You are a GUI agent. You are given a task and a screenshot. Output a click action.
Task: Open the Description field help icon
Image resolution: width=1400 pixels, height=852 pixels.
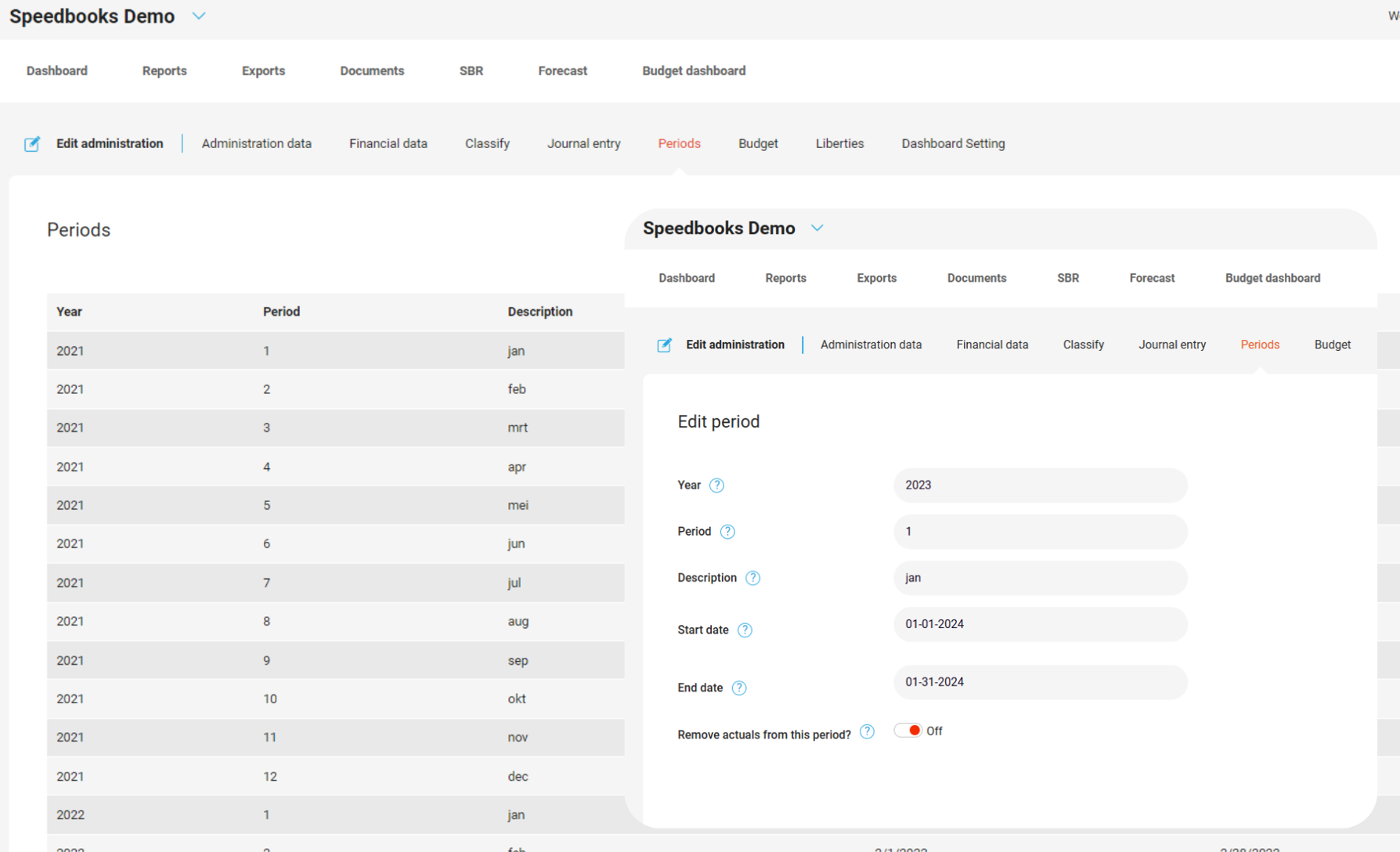coord(752,578)
